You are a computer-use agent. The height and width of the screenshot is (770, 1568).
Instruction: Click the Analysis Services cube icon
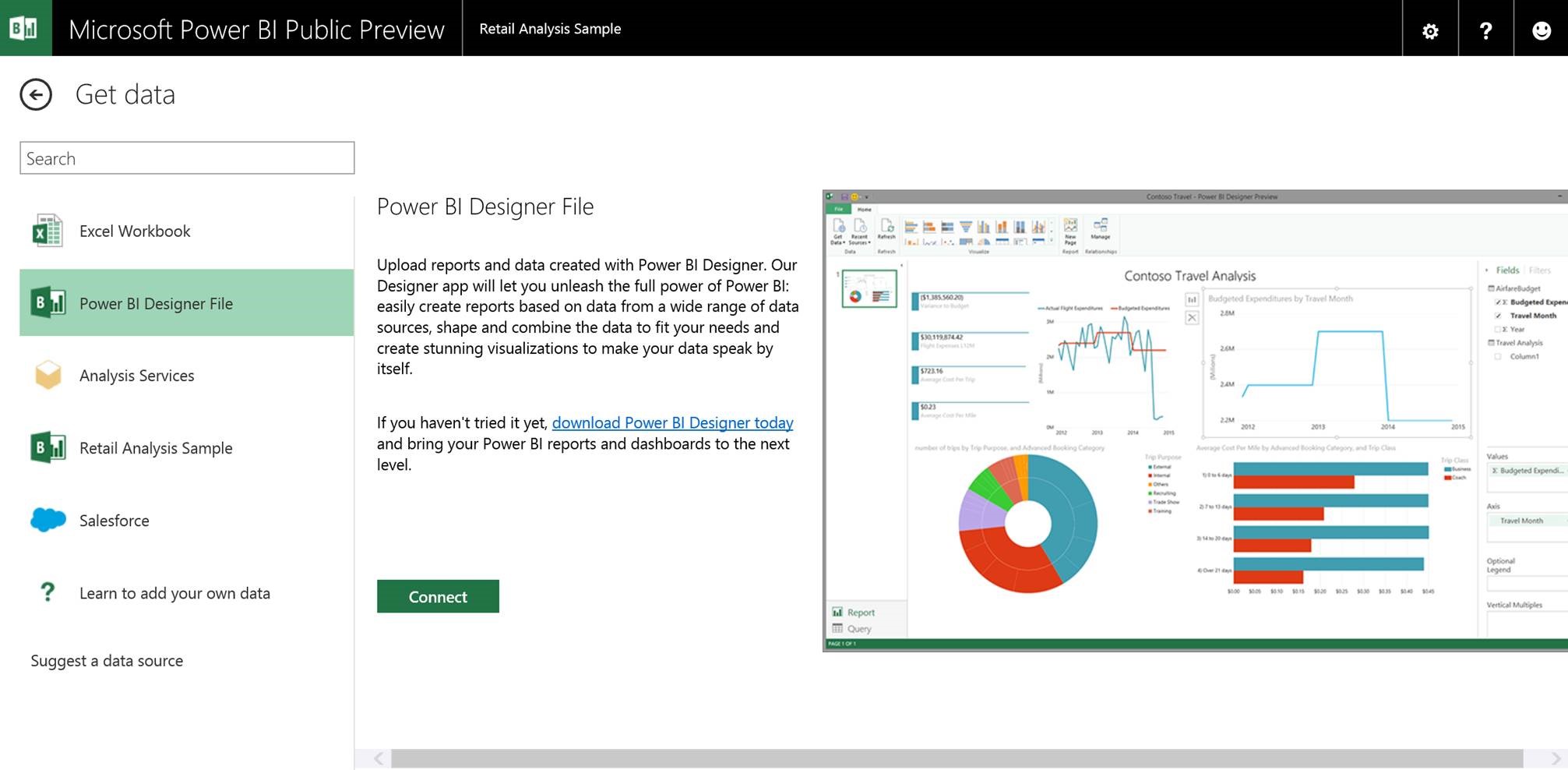(x=48, y=376)
